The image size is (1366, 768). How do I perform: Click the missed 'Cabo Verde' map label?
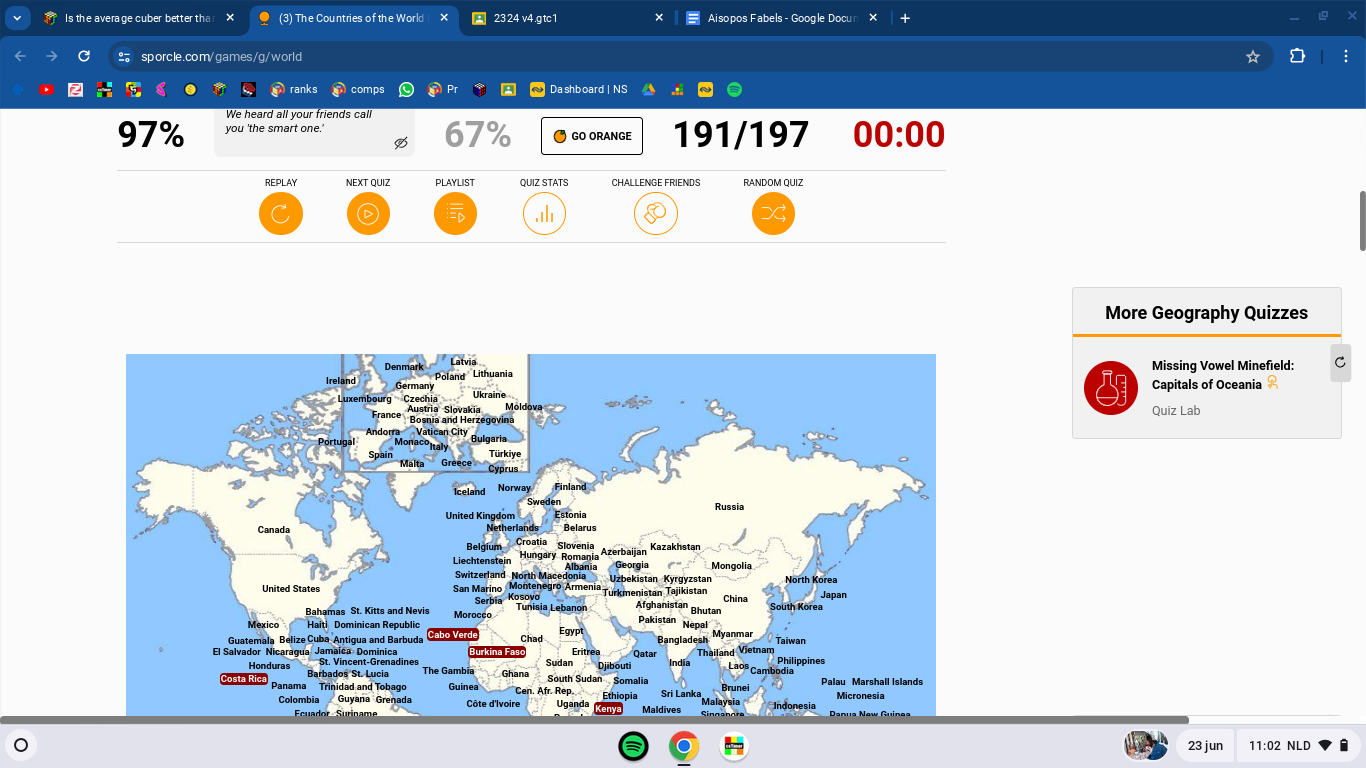(453, 635)
